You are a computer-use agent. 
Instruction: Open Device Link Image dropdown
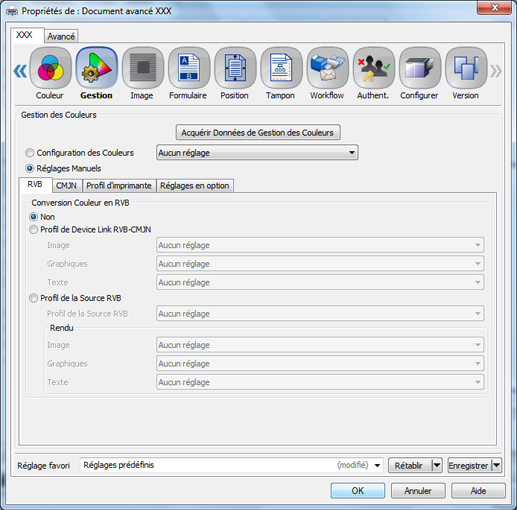click(x=320, y=245)
